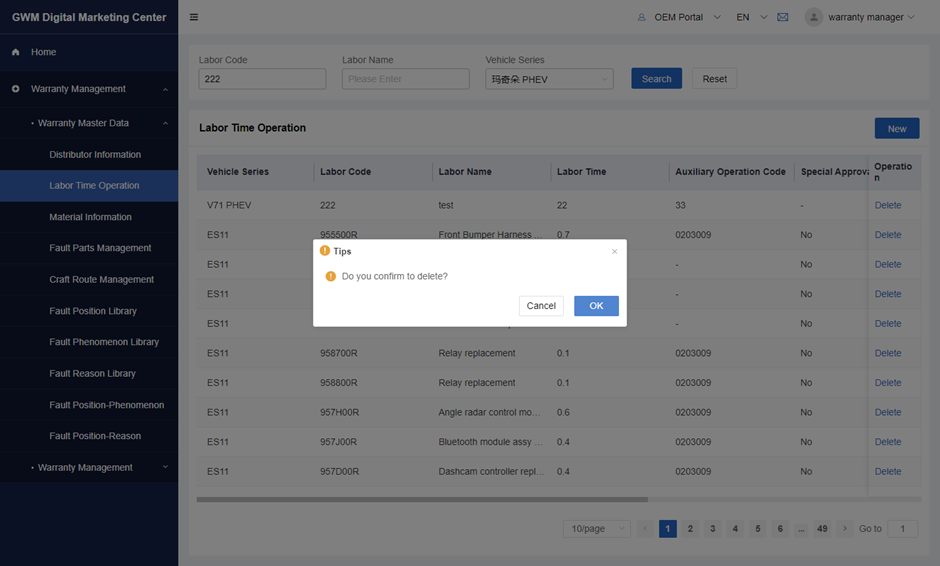Screen dimensions: 940x566
Task: Confirm deletion with the OK button
Action: tap(596, 306)
